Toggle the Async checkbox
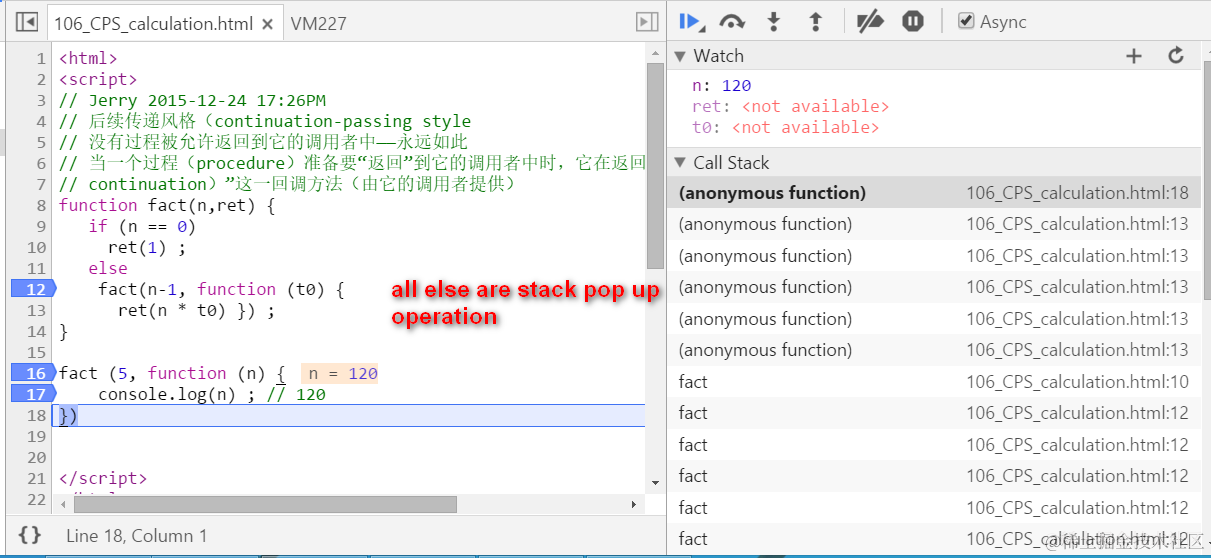Viewport: 1211px width, 558px height. coord(966,21)
